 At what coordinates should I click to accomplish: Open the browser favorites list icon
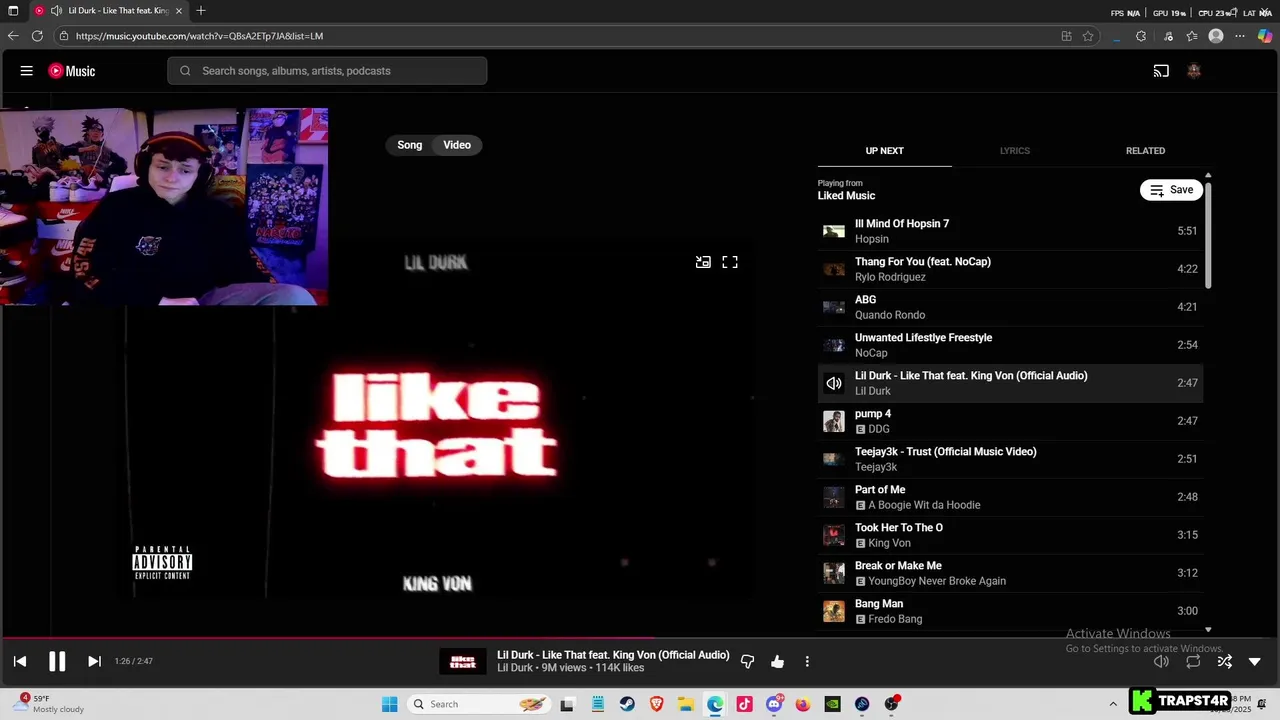click(1192, 36)
